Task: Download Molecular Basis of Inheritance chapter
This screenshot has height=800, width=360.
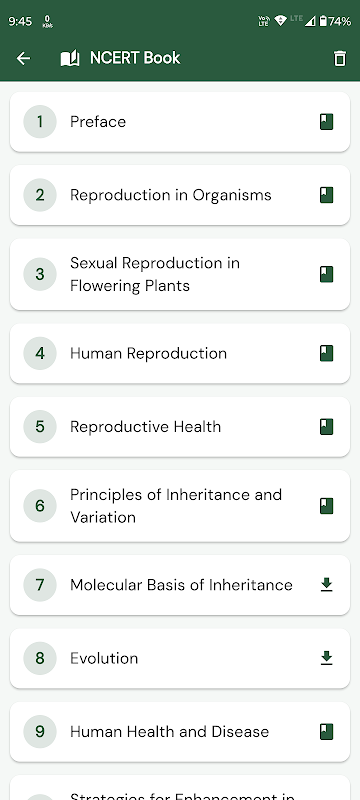Action: 326,585
